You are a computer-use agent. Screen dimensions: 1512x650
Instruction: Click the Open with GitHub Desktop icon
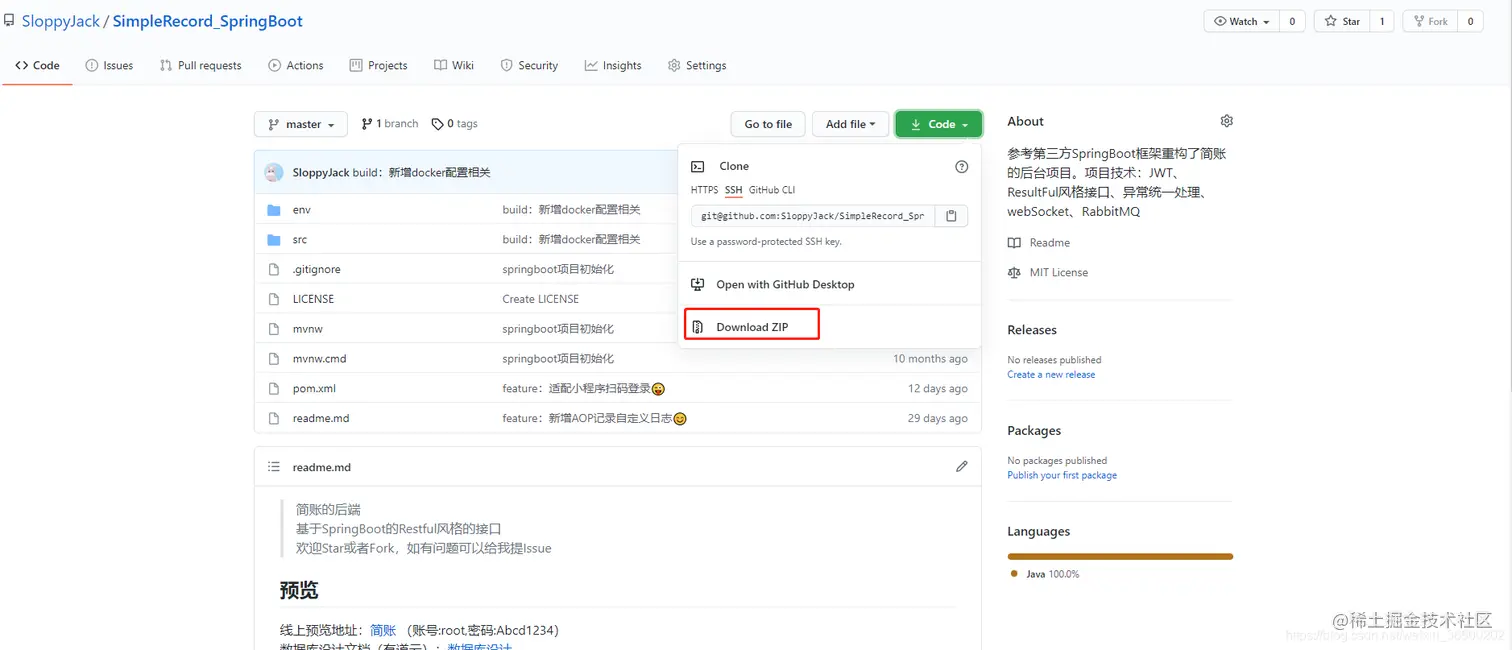click(698, 285)
